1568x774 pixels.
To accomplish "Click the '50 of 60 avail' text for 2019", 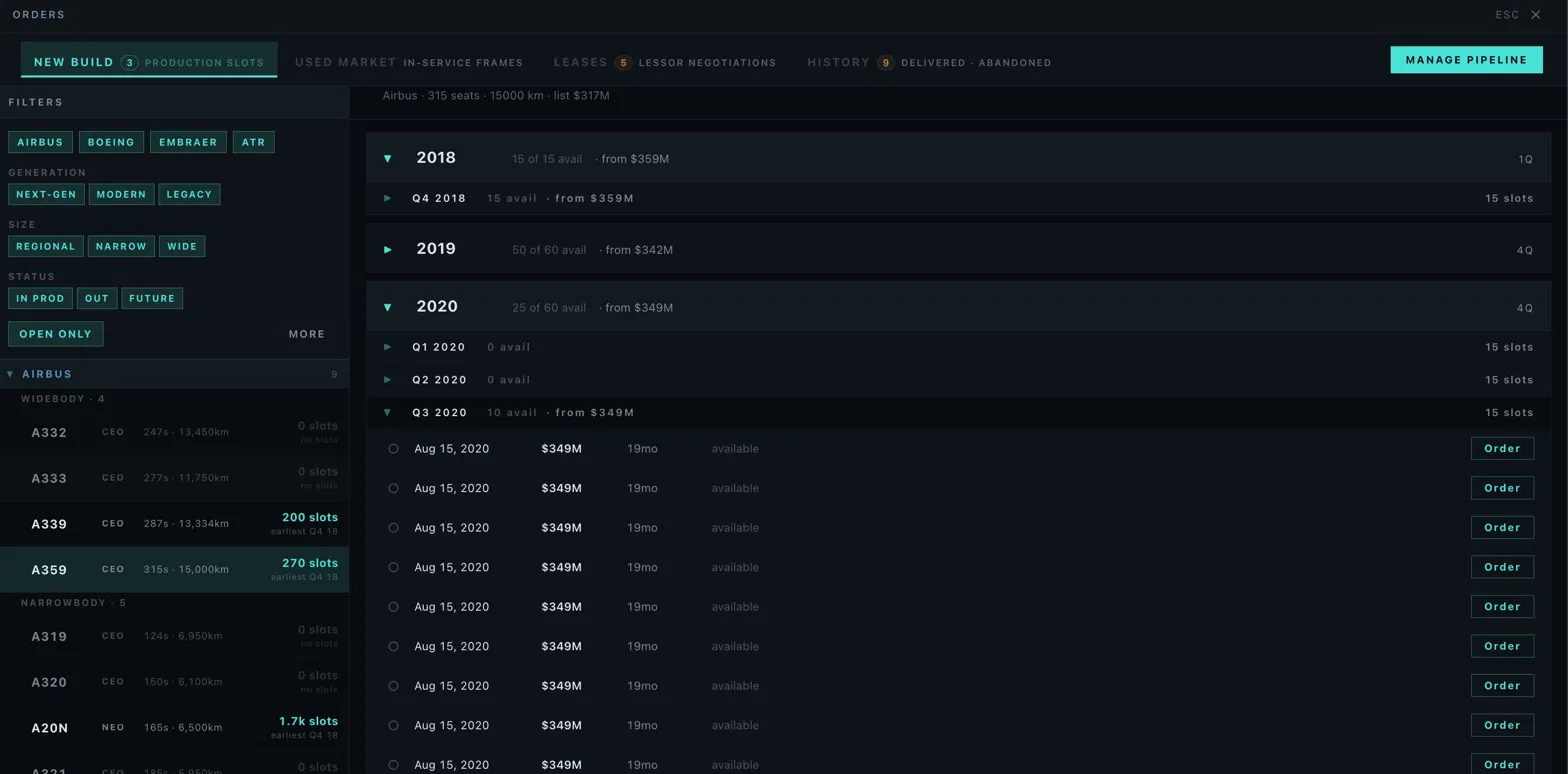I will [549, 250].
